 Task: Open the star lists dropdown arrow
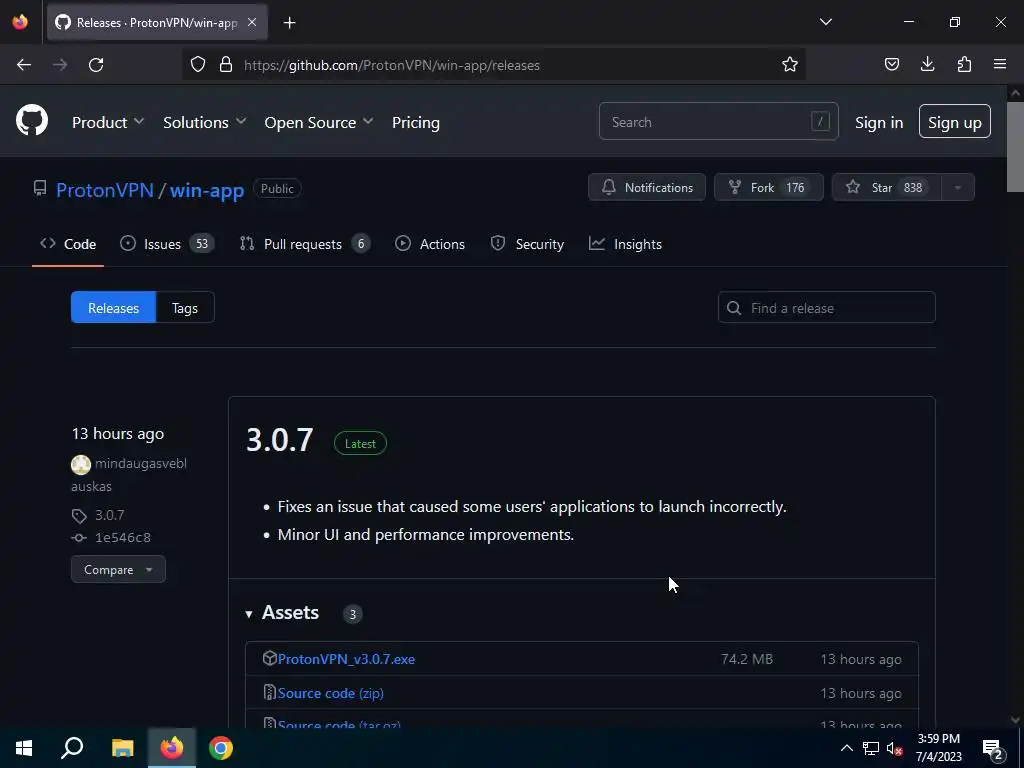pyautogui.click(x=957, y=187)
